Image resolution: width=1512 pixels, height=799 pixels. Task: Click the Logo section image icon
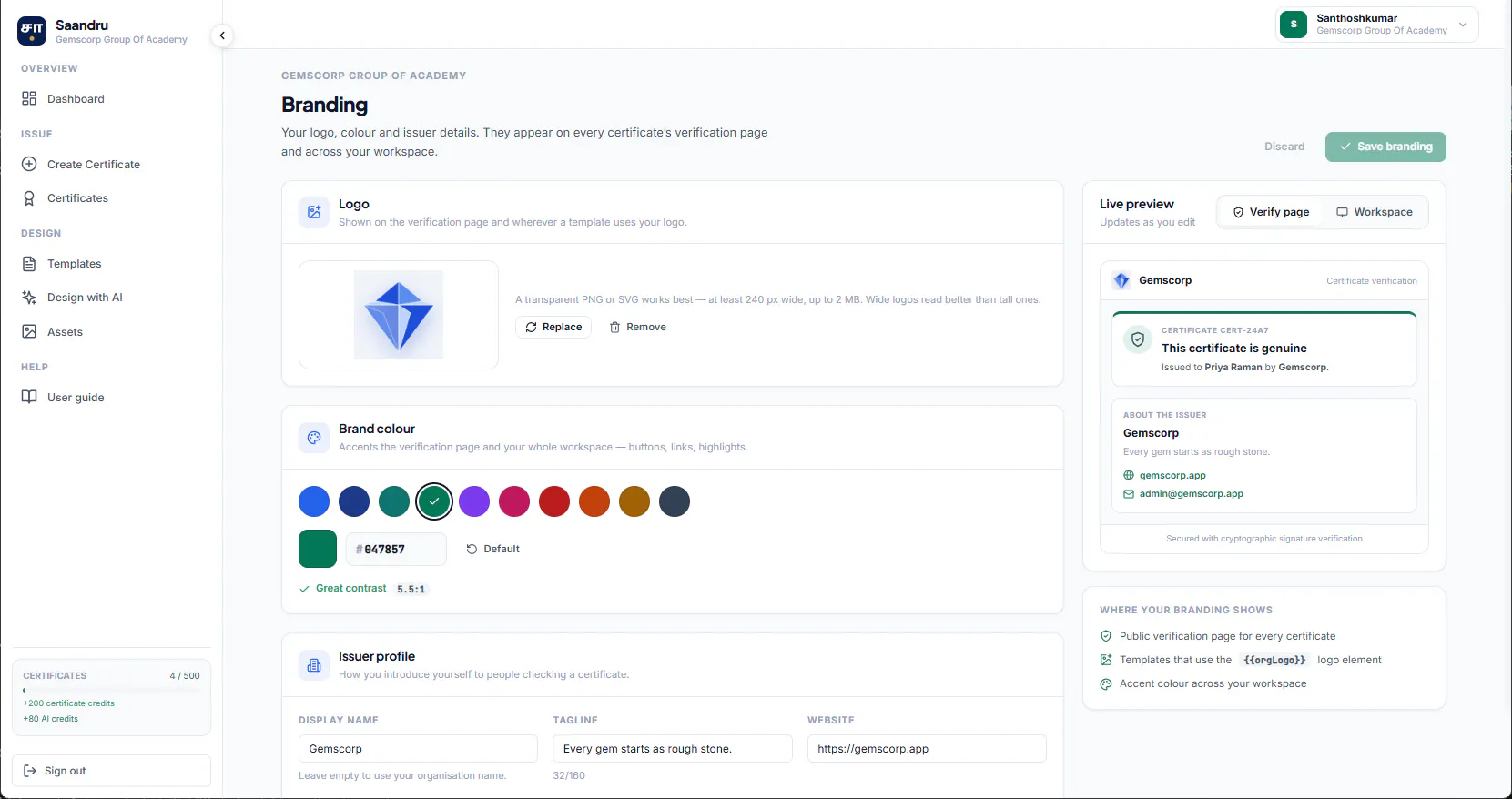tap(314, 212)
